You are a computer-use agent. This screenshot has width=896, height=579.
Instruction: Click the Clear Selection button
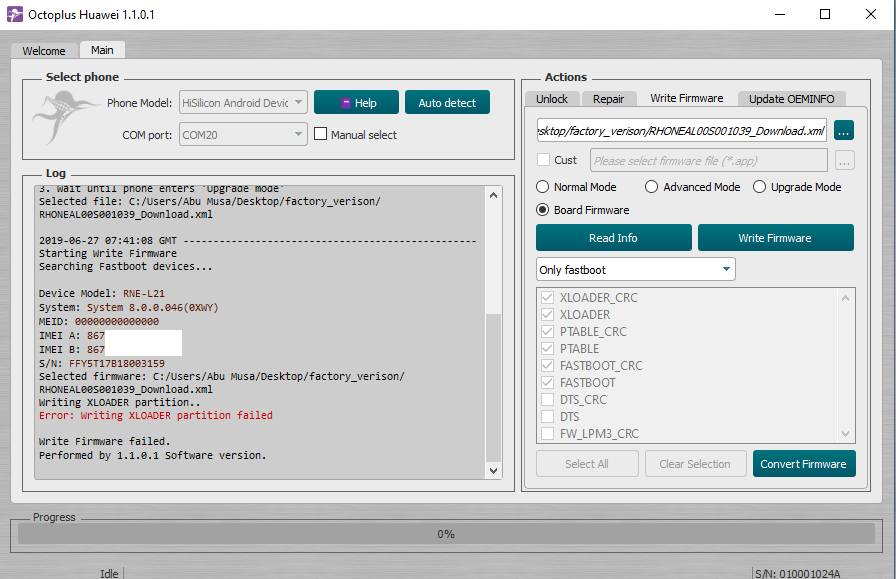(695, 464)
